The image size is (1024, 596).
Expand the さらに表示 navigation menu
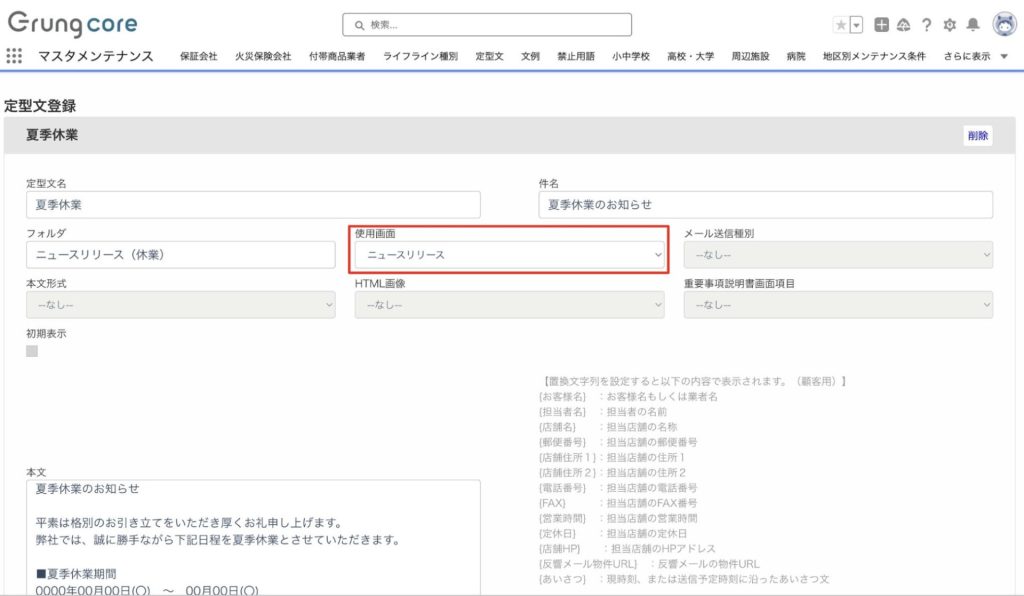tap(975, 57)
